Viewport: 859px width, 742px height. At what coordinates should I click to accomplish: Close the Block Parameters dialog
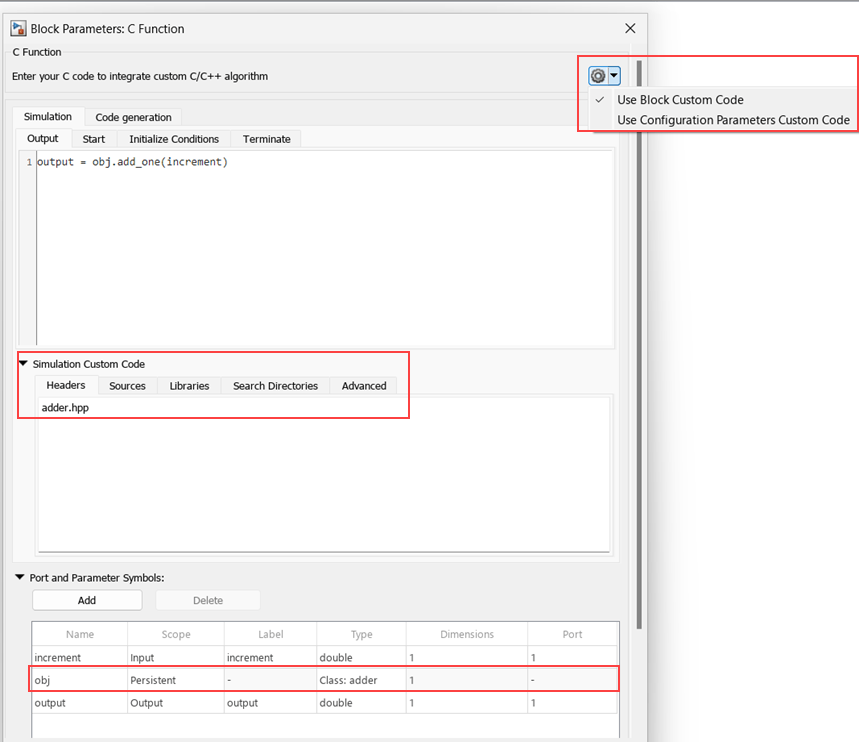[x=630, y=28]
